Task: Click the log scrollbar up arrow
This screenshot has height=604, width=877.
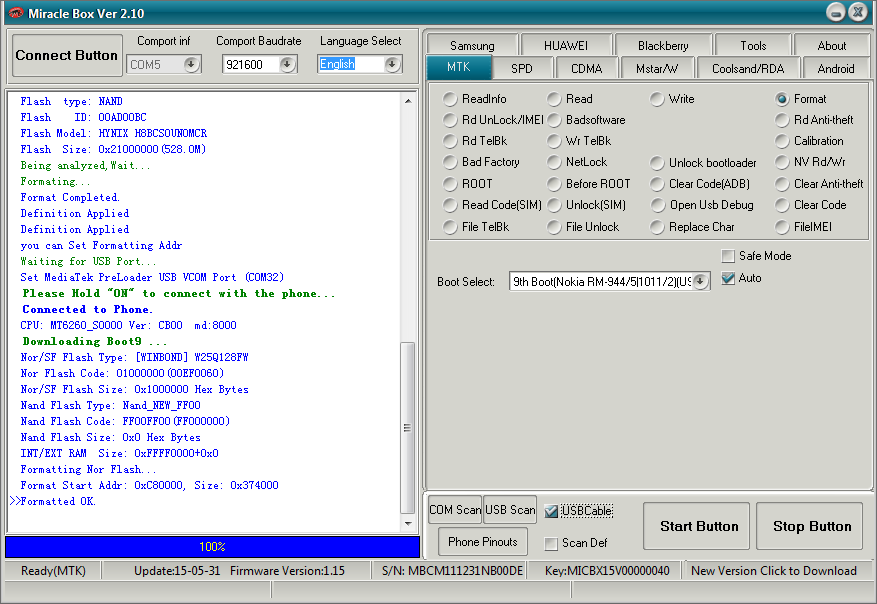Action: [408, 101]
